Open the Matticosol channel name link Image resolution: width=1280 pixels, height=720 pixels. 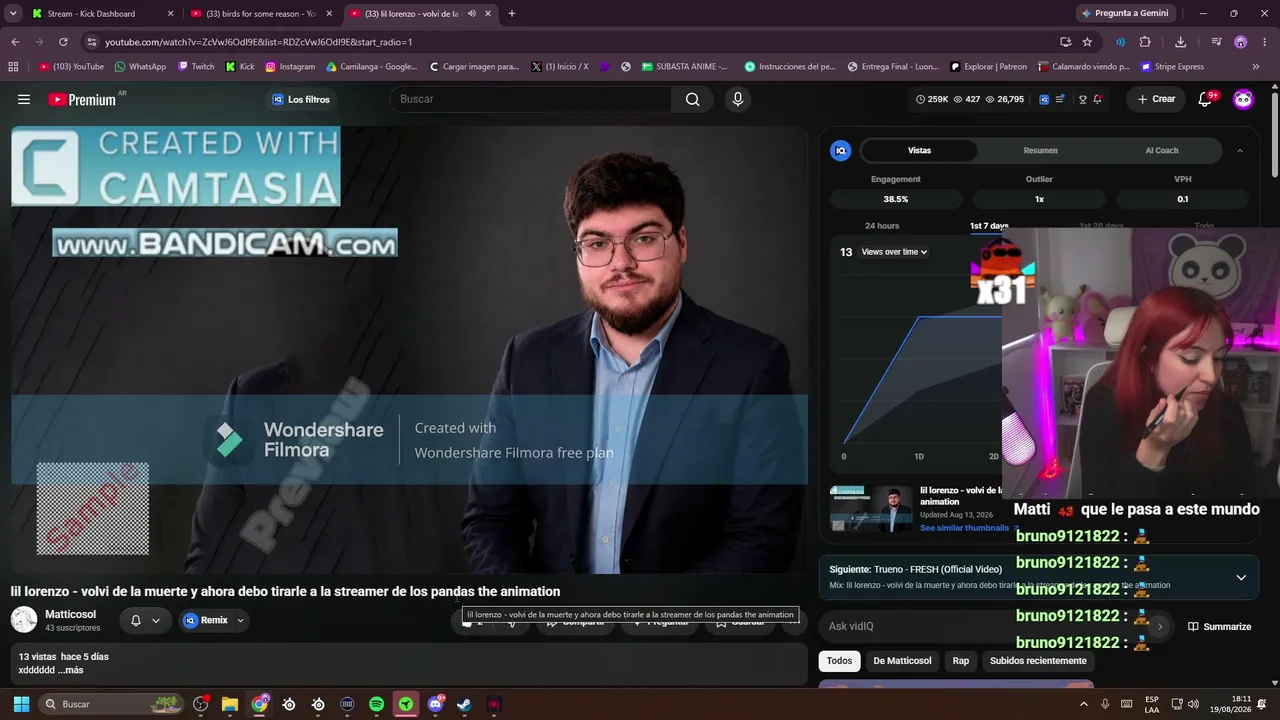pyautogui.click(x=70, y=614)
